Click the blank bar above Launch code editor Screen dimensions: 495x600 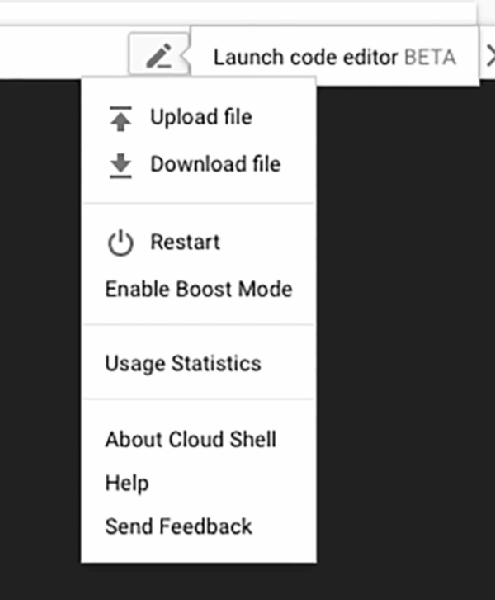click(x=237, y=12)
